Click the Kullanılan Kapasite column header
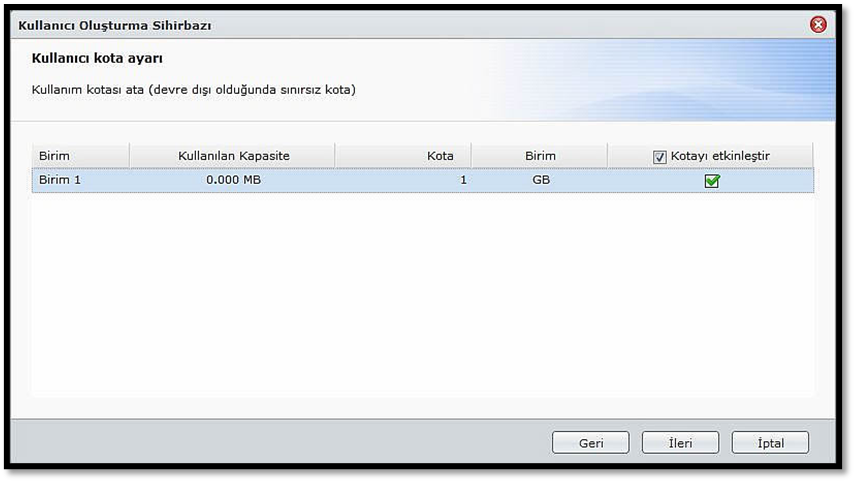This screenshot has width=855, height=482. [233, 156]
